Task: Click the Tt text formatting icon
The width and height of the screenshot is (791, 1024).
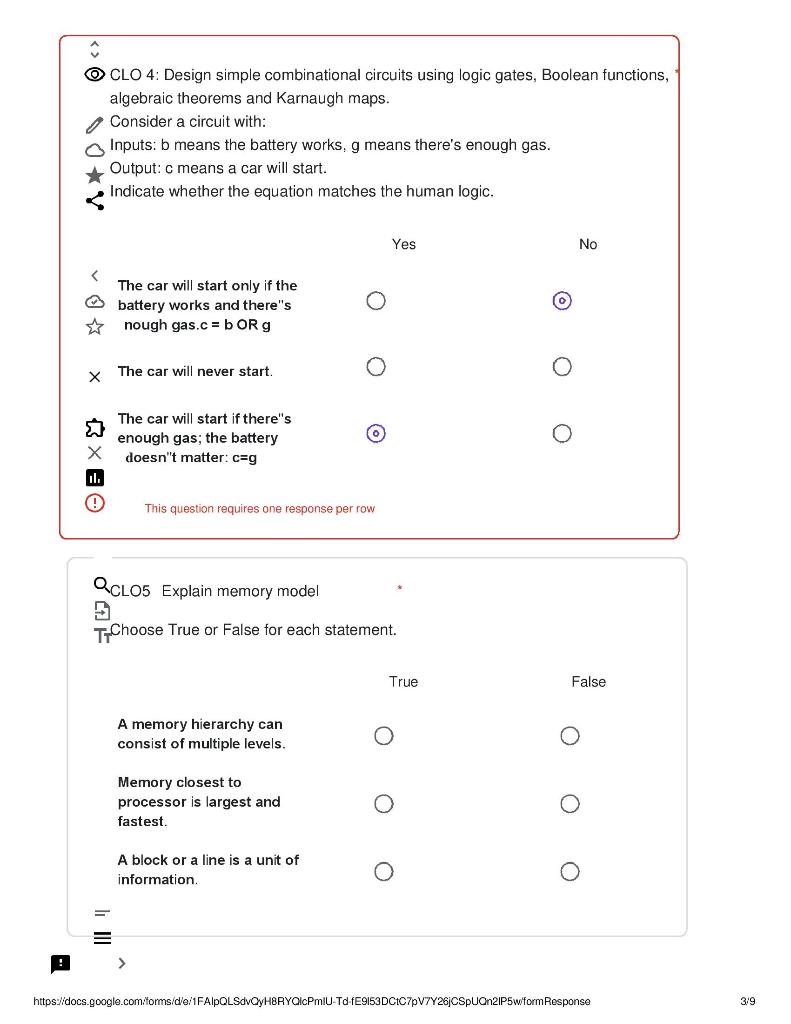Action: [103, 635]
